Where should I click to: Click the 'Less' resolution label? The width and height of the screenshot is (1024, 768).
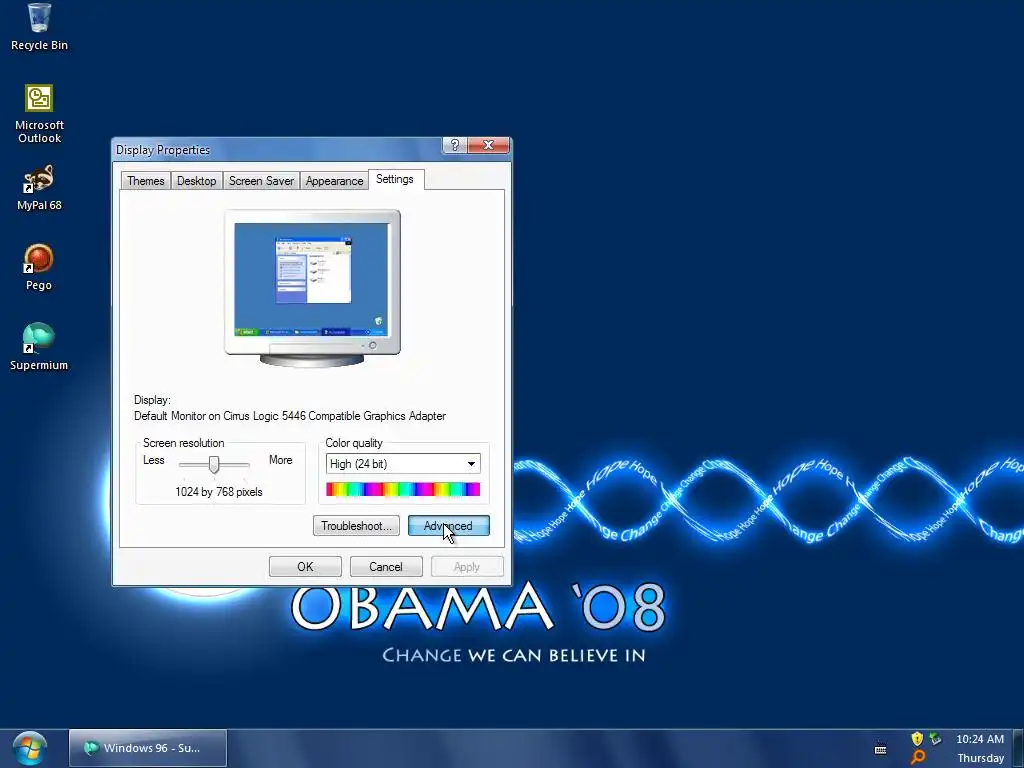tap(153, 460)
